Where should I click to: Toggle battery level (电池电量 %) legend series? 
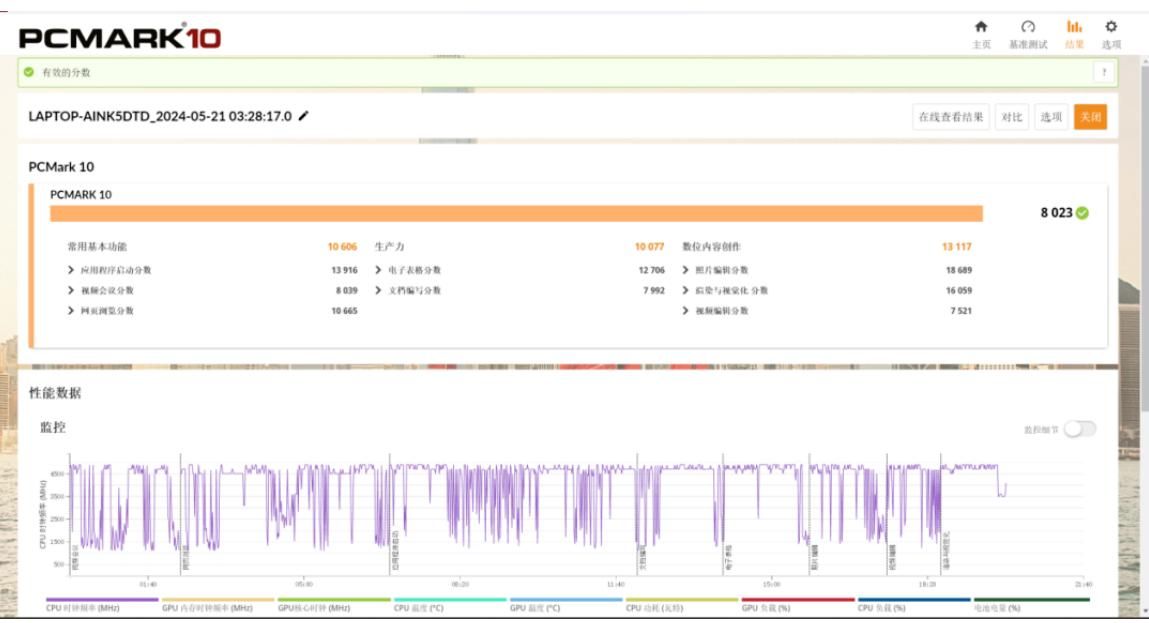point(1031,605)
